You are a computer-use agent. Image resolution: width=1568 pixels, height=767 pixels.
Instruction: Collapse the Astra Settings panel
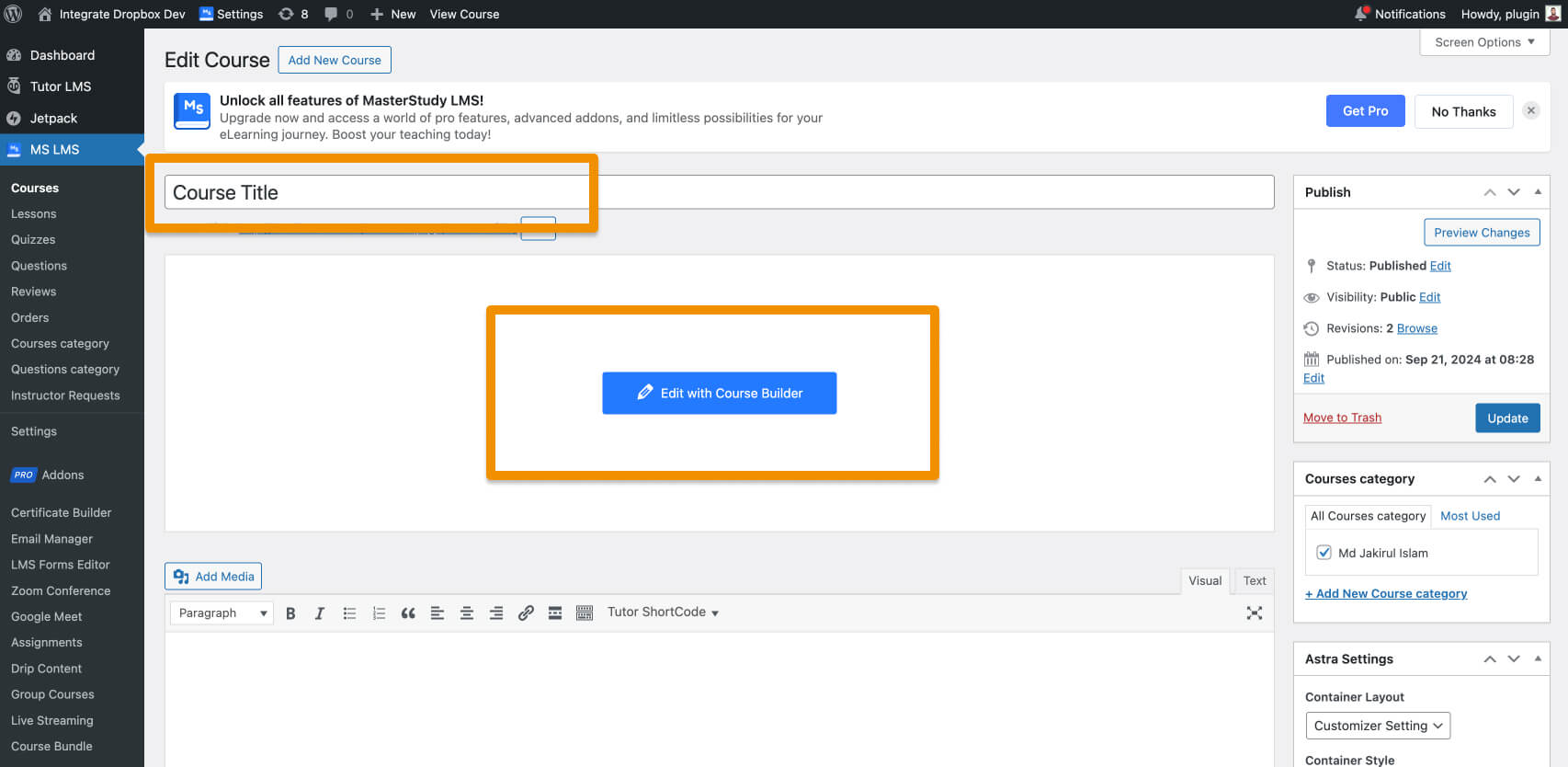1538,659
